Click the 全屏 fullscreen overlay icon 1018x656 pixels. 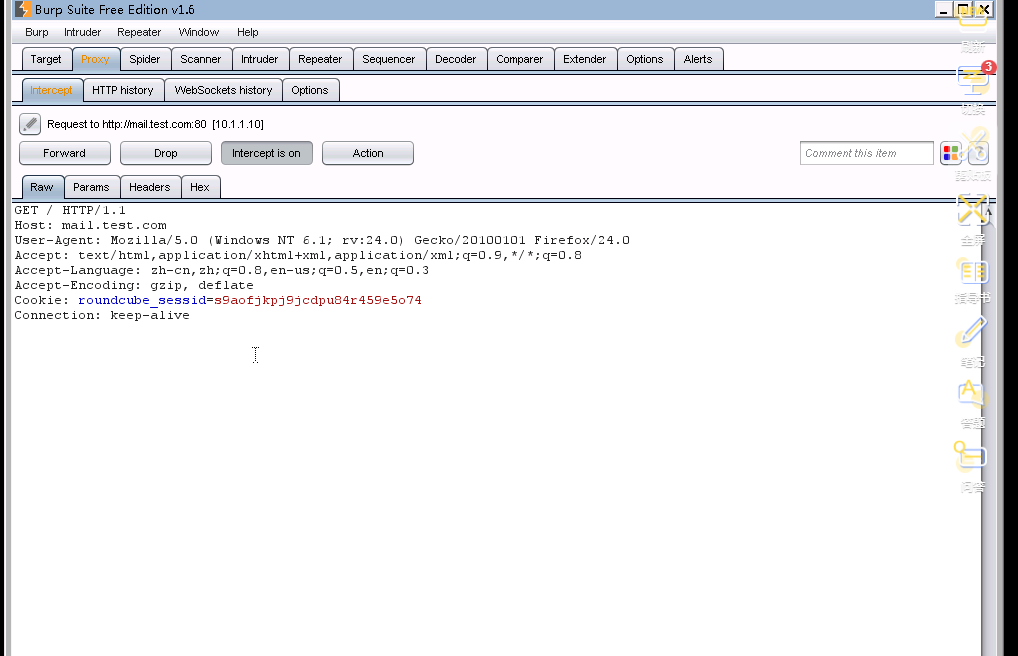point(973,210)
